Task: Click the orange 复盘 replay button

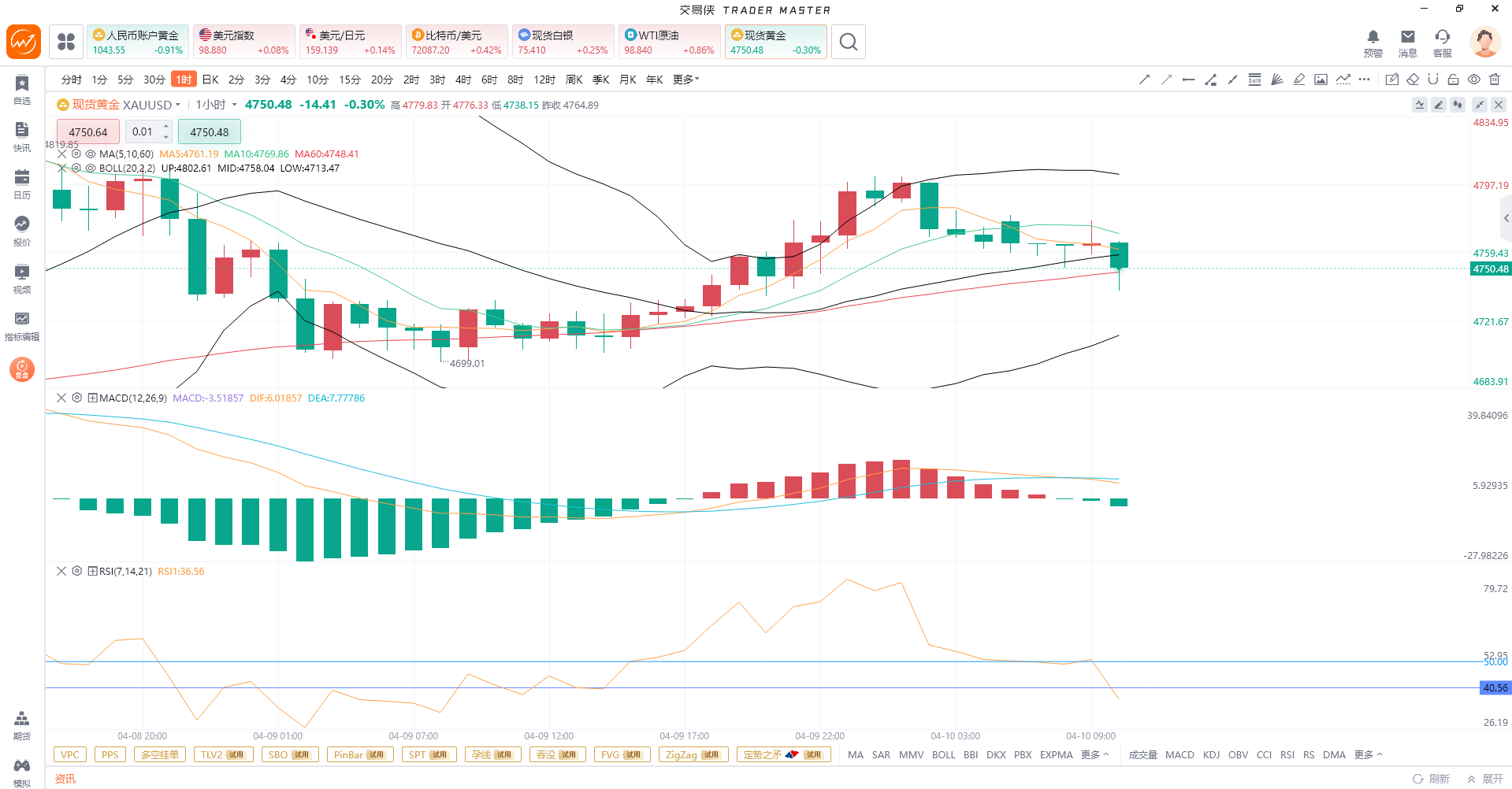Action: 22,369
